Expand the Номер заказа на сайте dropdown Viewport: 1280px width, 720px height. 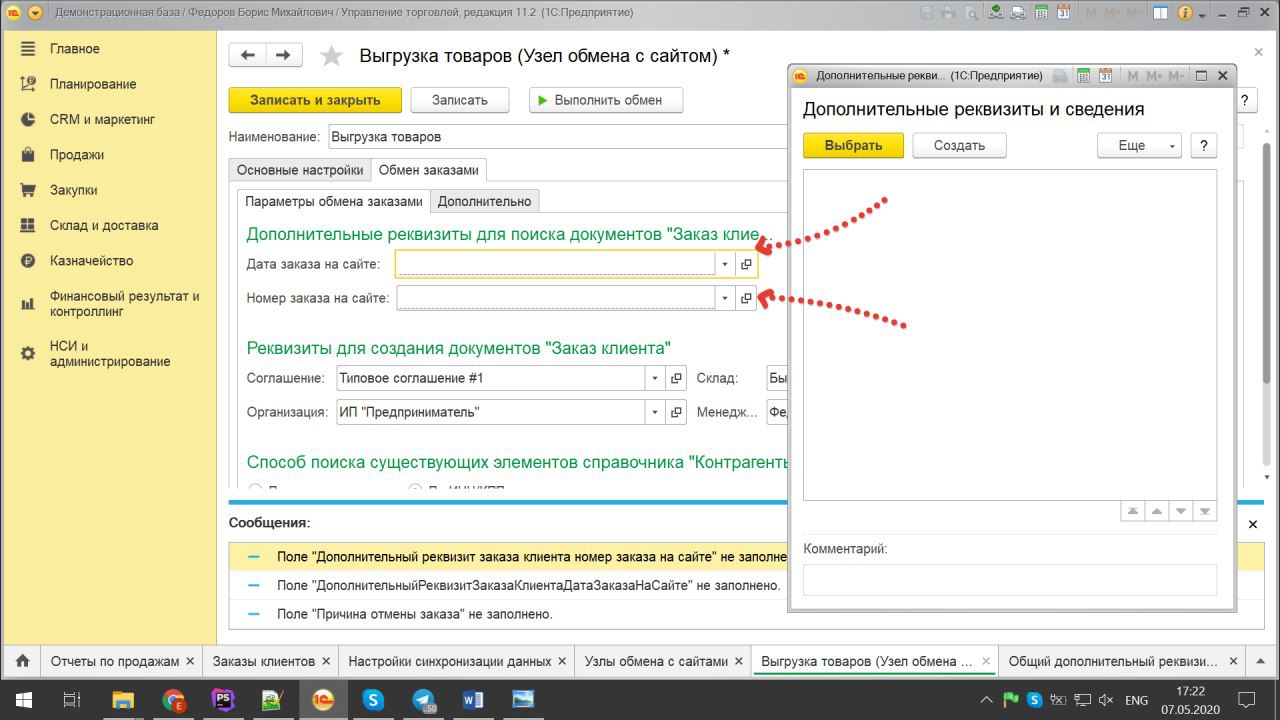click(725, 298)
